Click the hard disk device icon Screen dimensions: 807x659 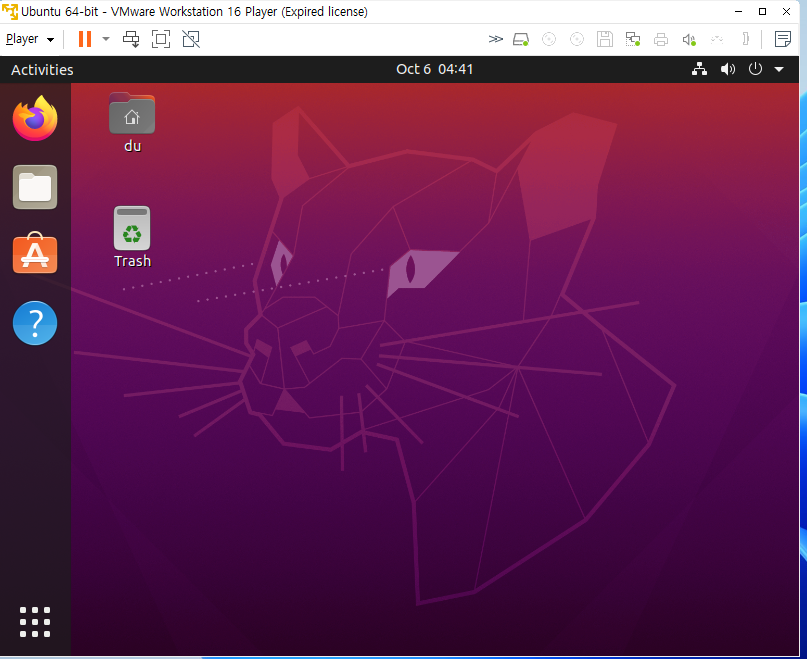click(521, 39)
